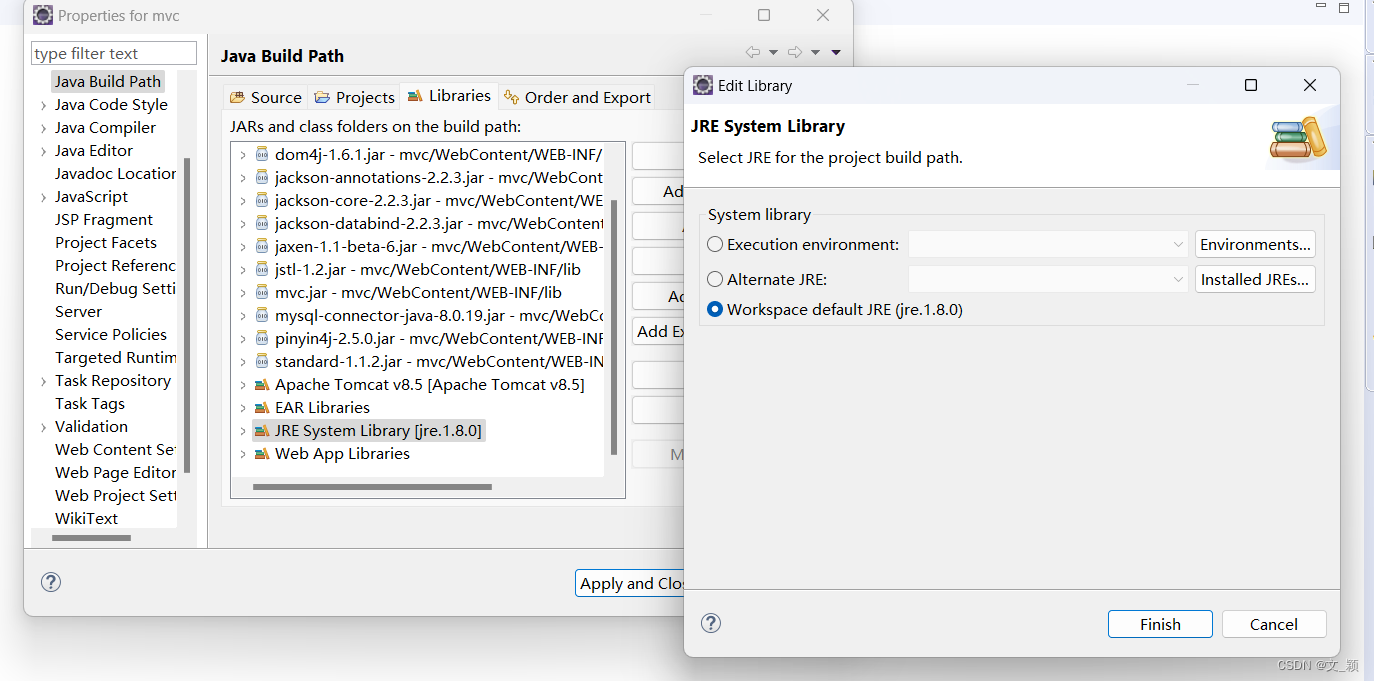This screenshot has height=681, width=1374.
Task: Switch to the Order and Export tab
Action: click(577, 97)
